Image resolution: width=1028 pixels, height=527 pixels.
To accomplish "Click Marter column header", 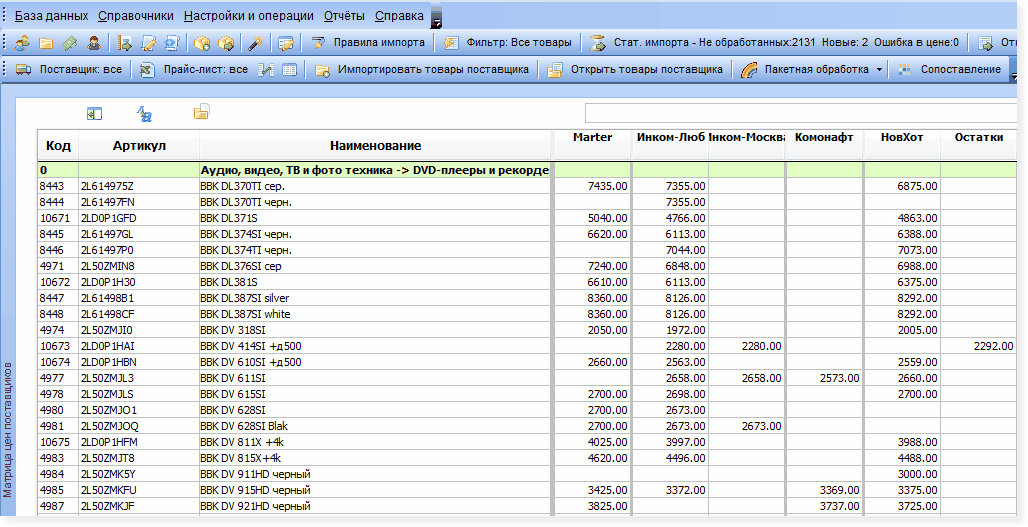I will tap(592, 138).
